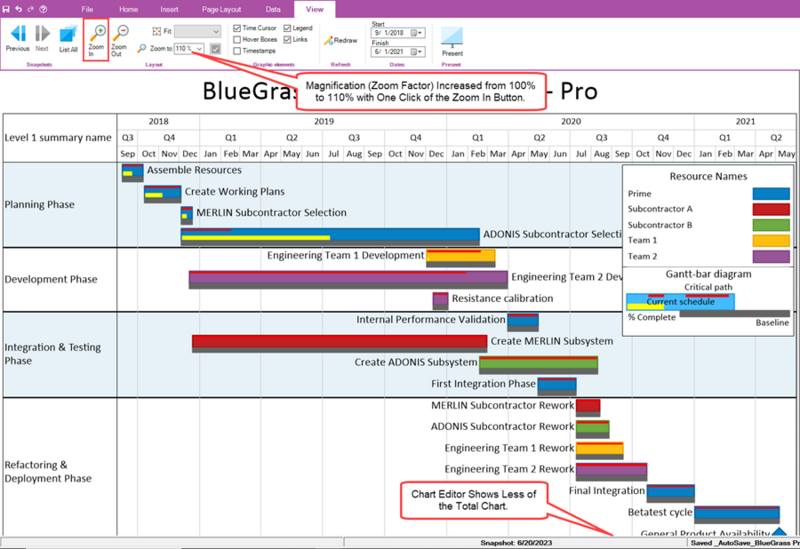
Task: Click the Resource Names legend title
Action: pos(708,176)
